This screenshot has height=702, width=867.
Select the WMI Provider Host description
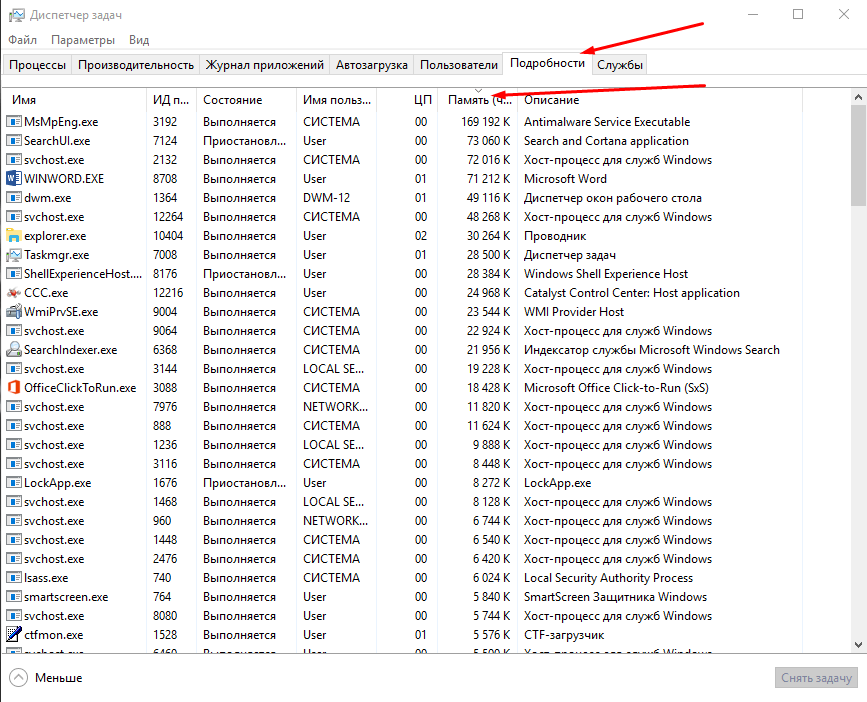pyautogui.click(x=574, y=311)
